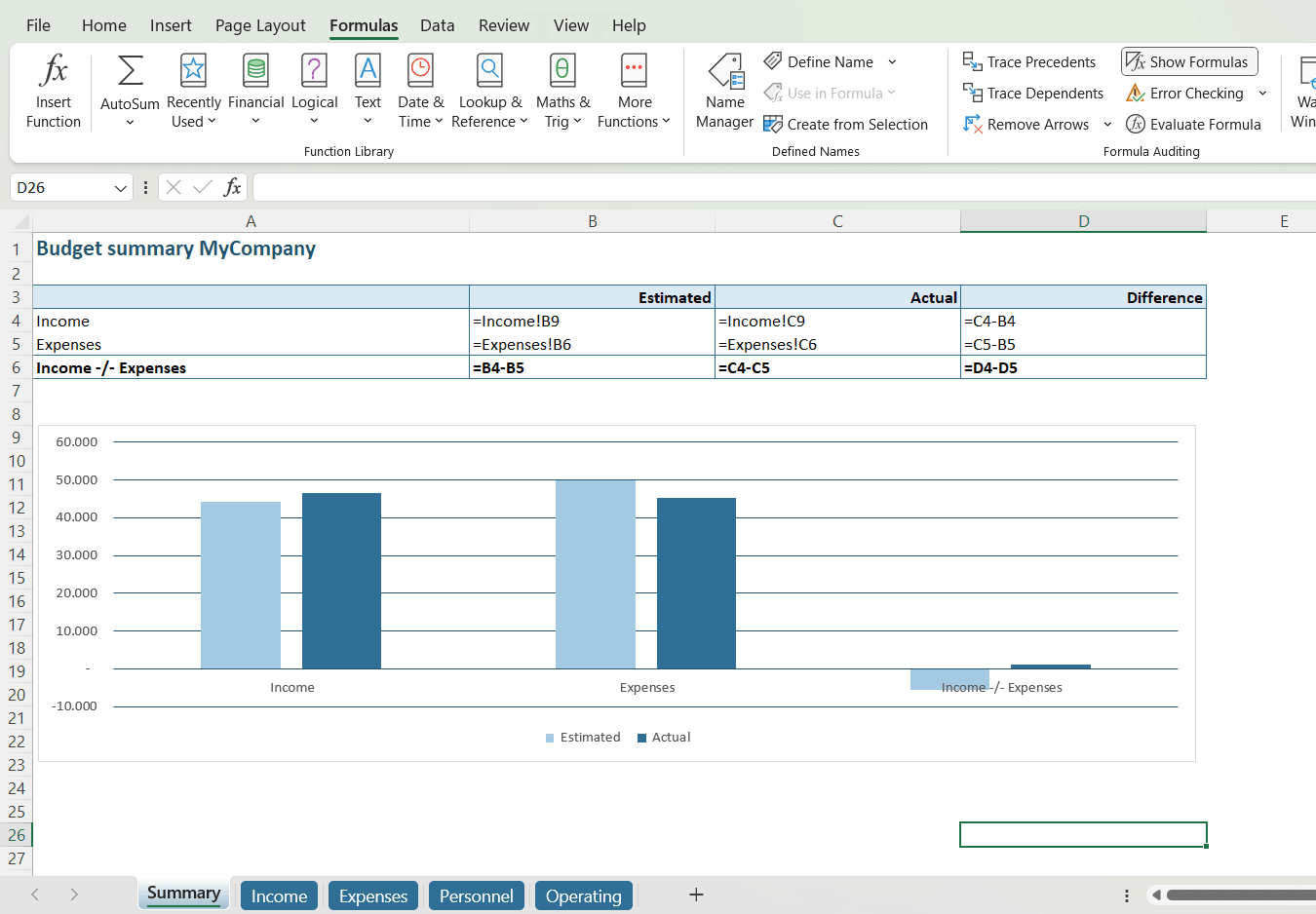Open the Expenses worksheet tab

(372, 896)
